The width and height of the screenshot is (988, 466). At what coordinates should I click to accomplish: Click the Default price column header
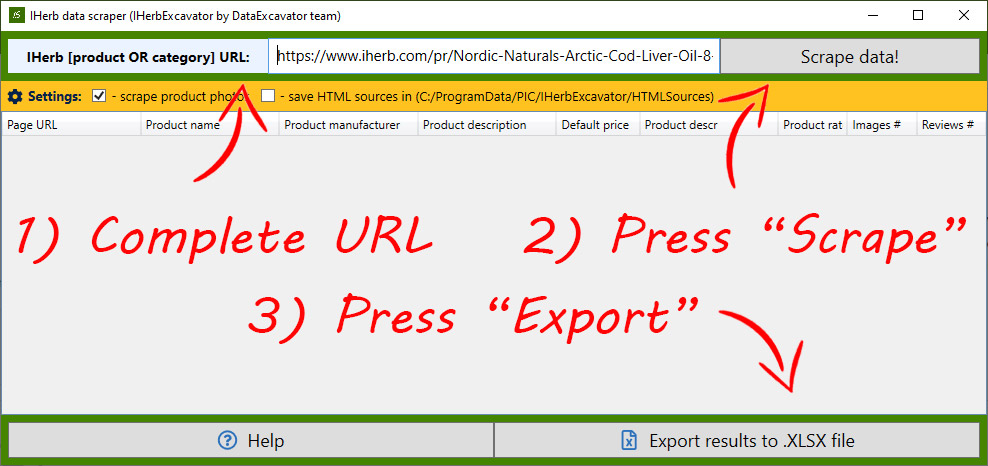click(x=598, y=125)
